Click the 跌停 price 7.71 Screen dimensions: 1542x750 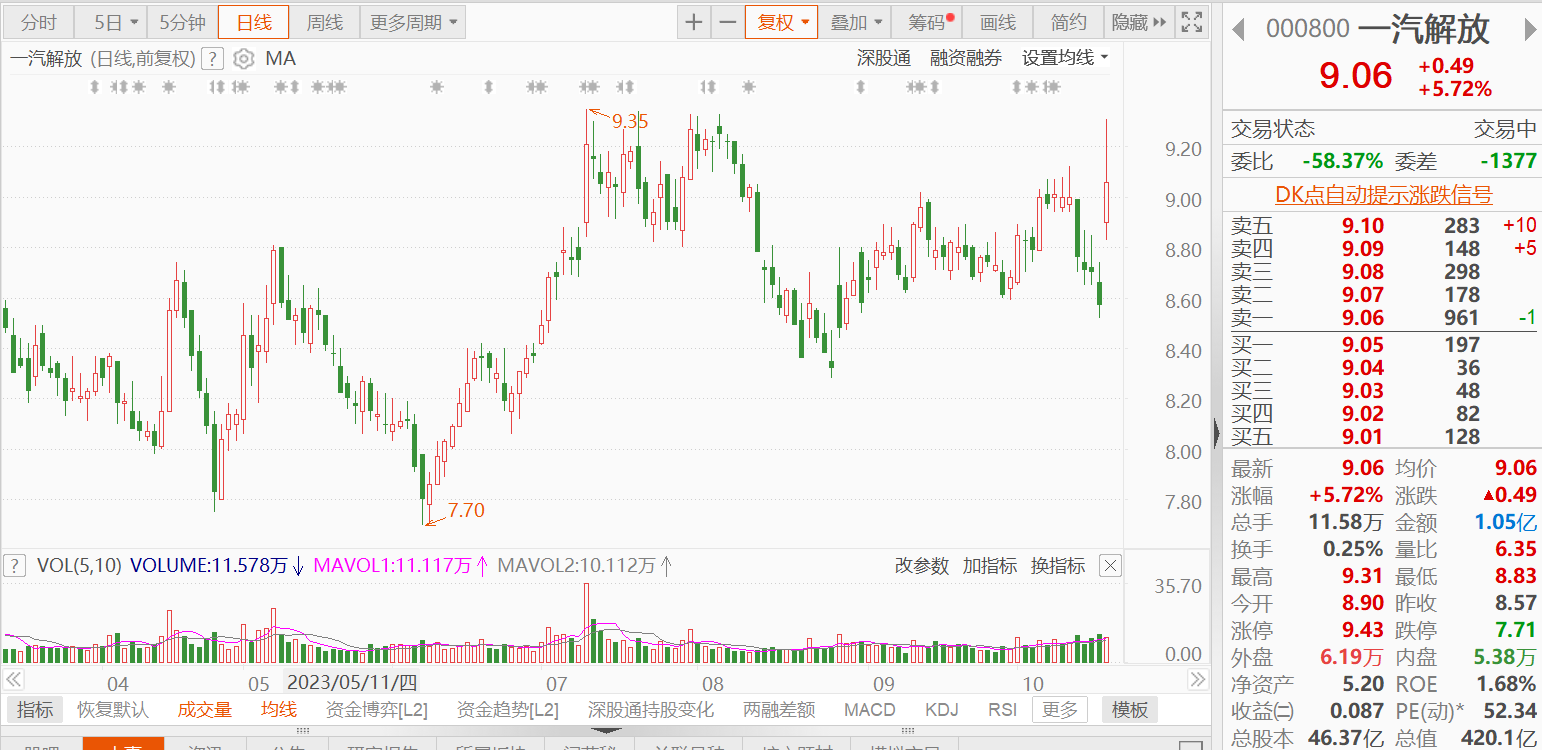(x=1515, y=631)
